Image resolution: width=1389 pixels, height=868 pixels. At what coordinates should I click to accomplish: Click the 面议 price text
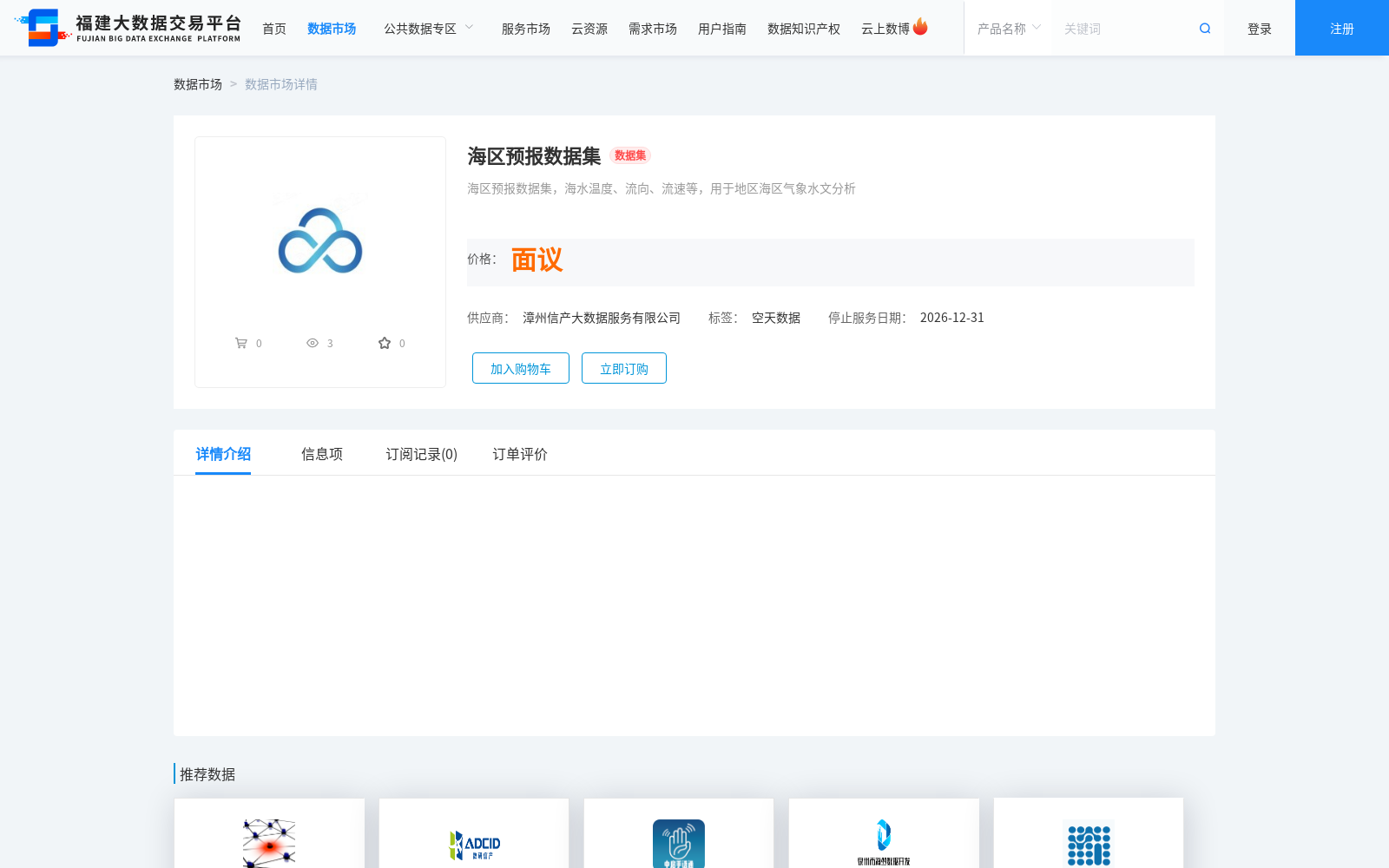click(x=537, y=260)
